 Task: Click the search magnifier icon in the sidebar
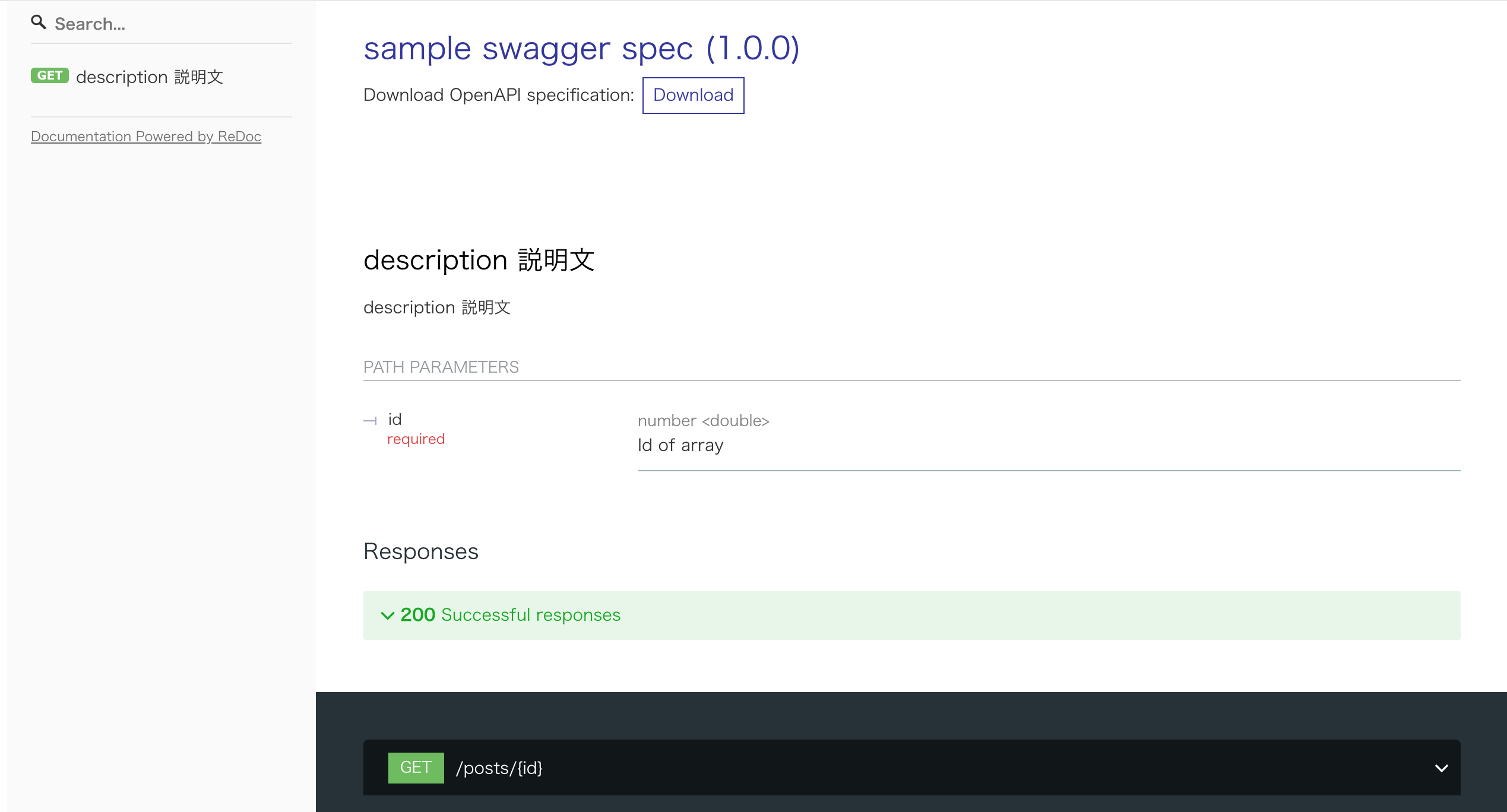pyautogui.click(x=39, y=21)
